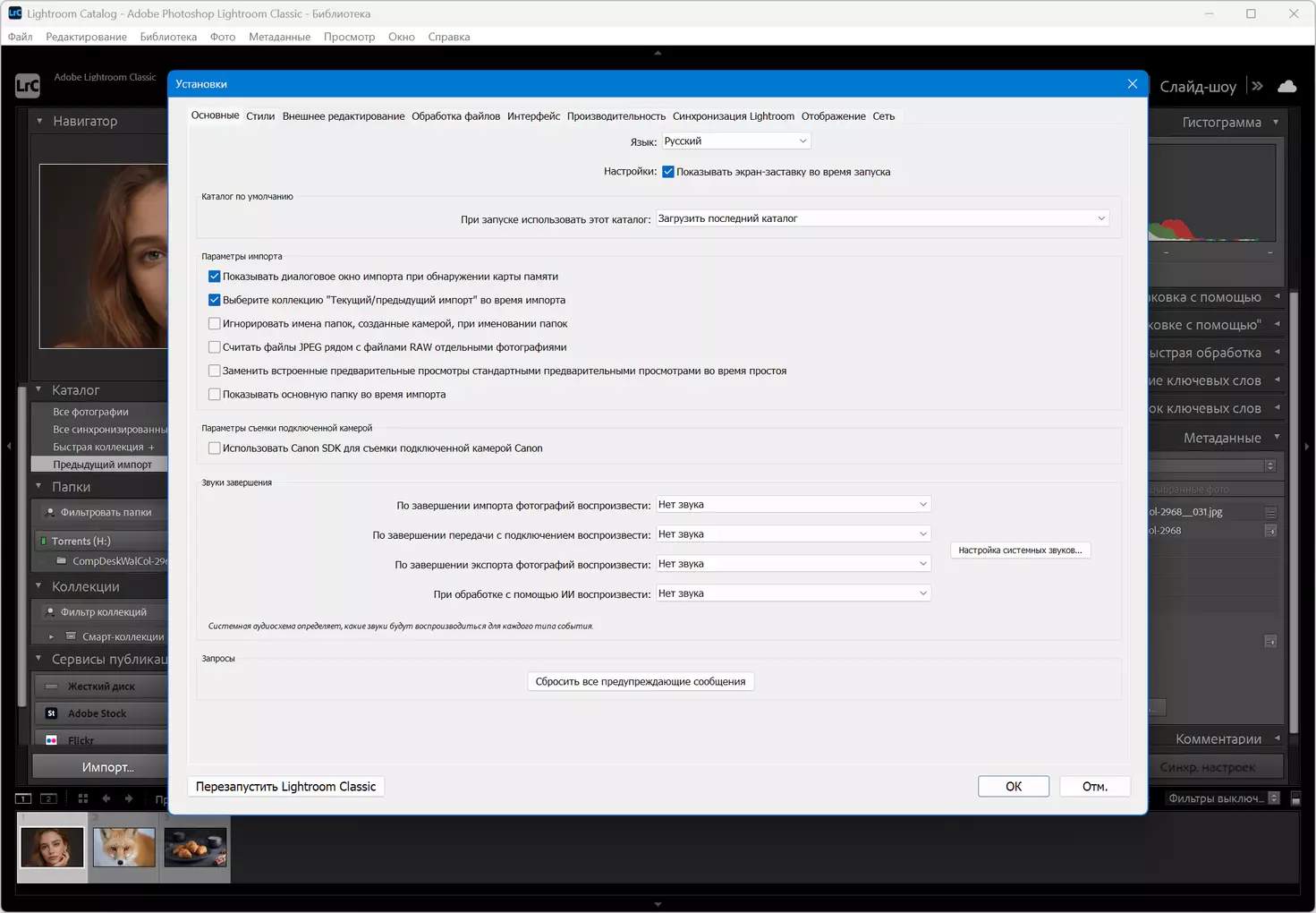Click the Смарт-коллекции folder icon

pyautogui.click(x=71, y=636)
